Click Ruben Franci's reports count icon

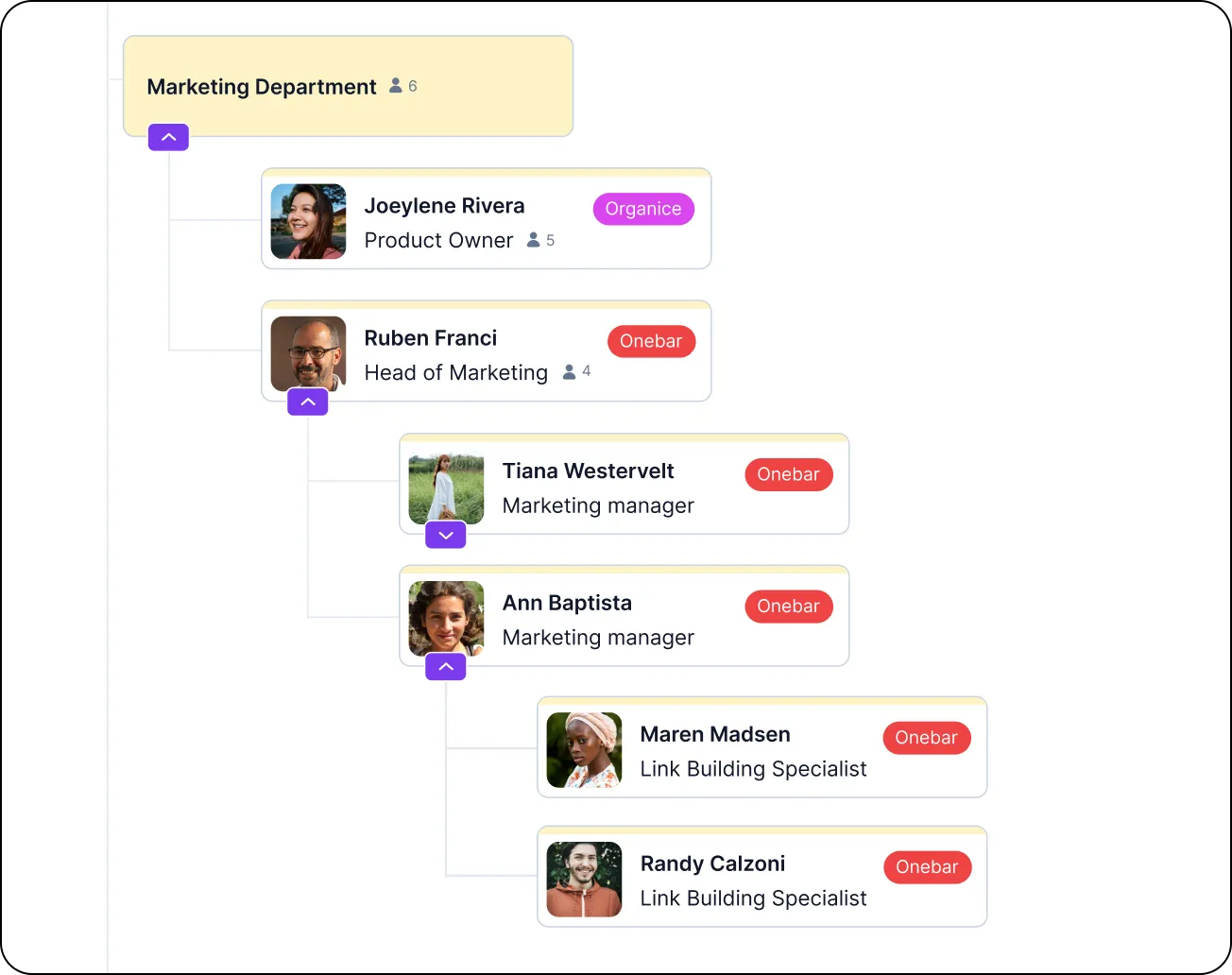[x=570, y=372]
